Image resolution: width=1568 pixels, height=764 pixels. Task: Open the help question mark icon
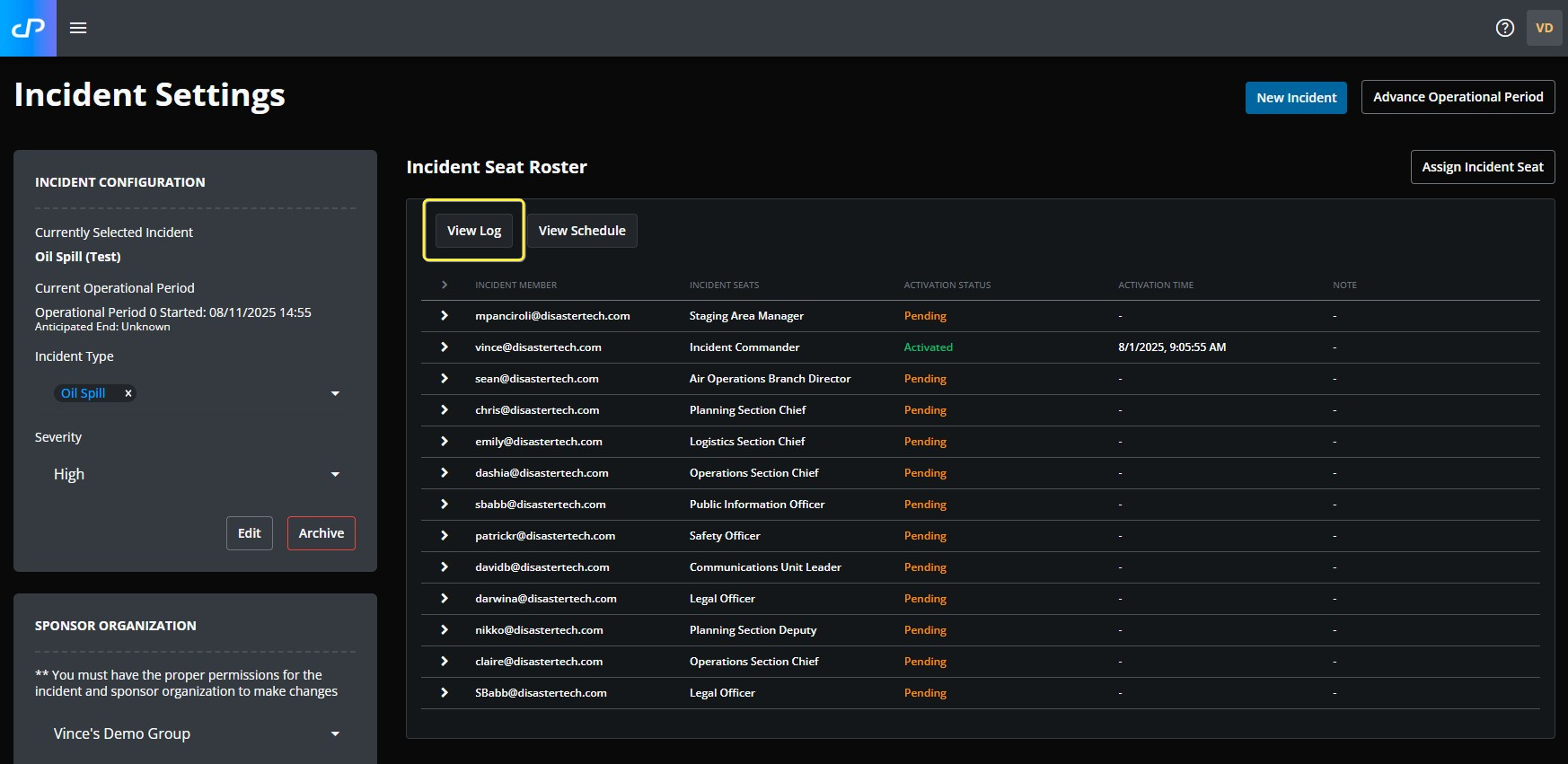pos(1505,28)
